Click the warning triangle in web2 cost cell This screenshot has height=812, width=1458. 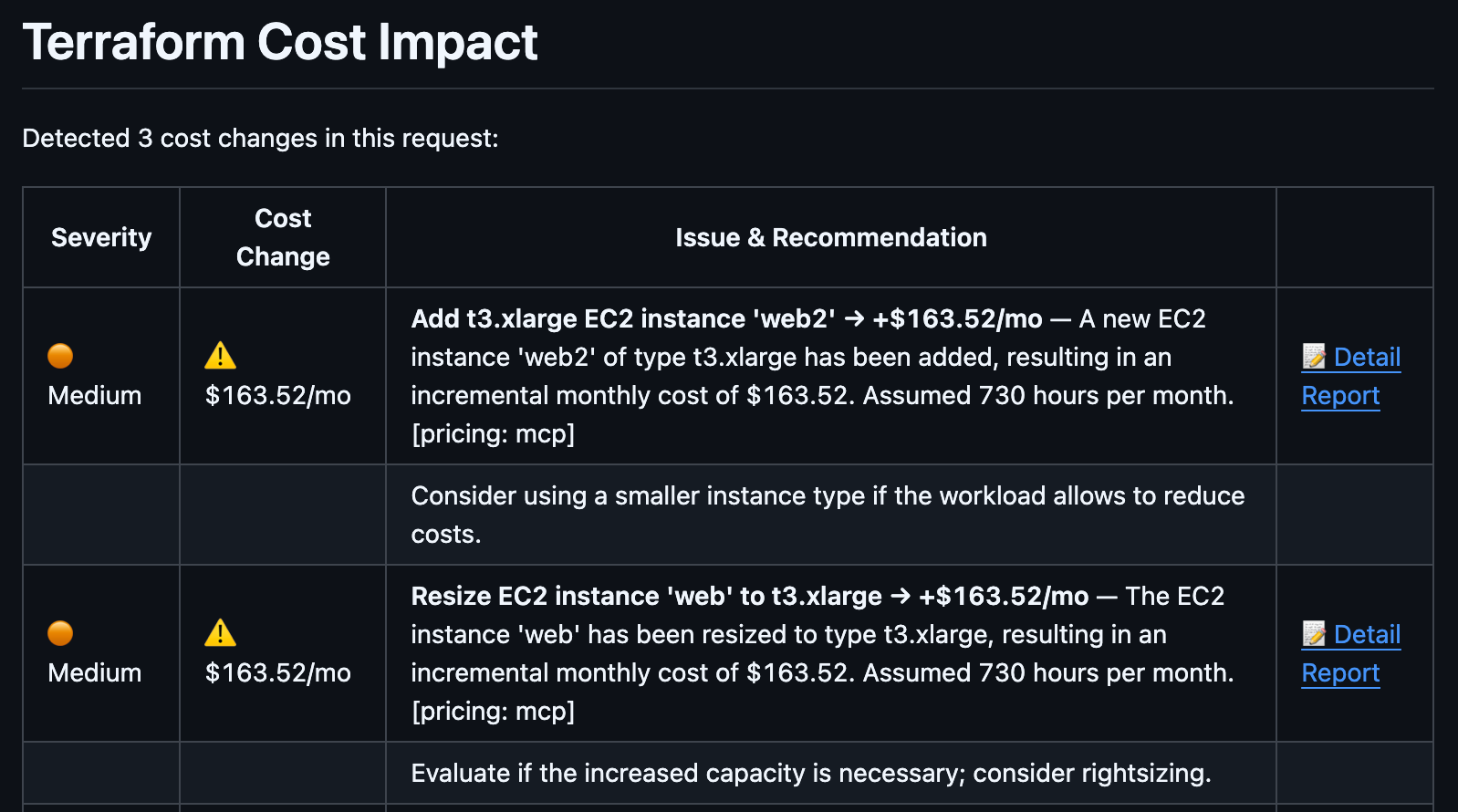click(220, 356)
